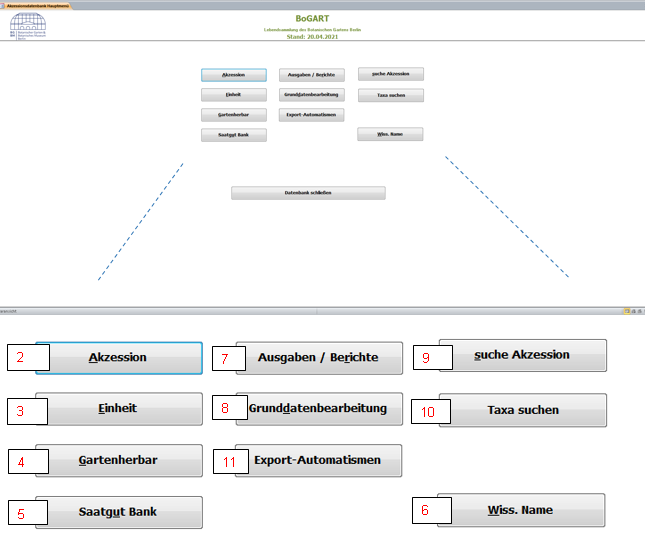This screenshot has height=560, width=645.
Task: Select the Akzessionsdatenbank Hauptmenu tab
Action: (37, 5)
